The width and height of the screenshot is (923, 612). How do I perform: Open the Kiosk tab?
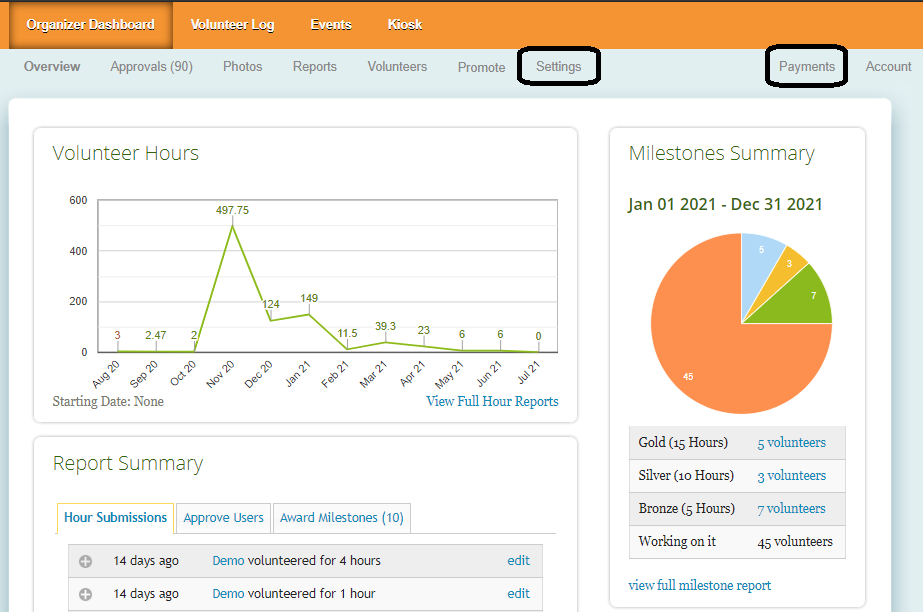pyautogui.click(x=405, y=24)
